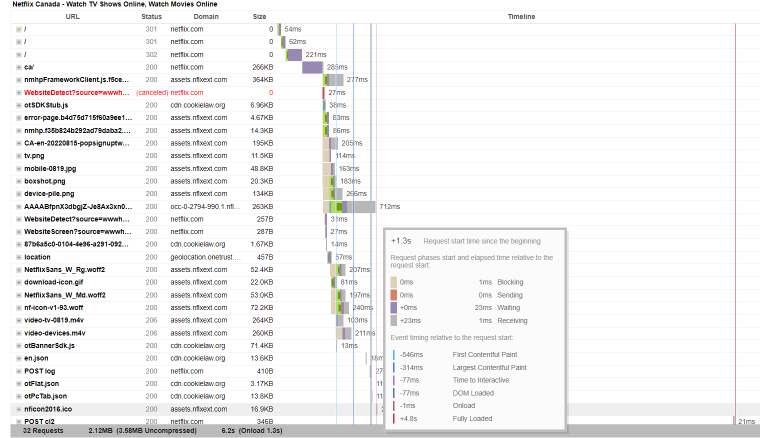This screenshot has width=760, height=438.
Task: Click the Status column header
Action: point(151,16)
